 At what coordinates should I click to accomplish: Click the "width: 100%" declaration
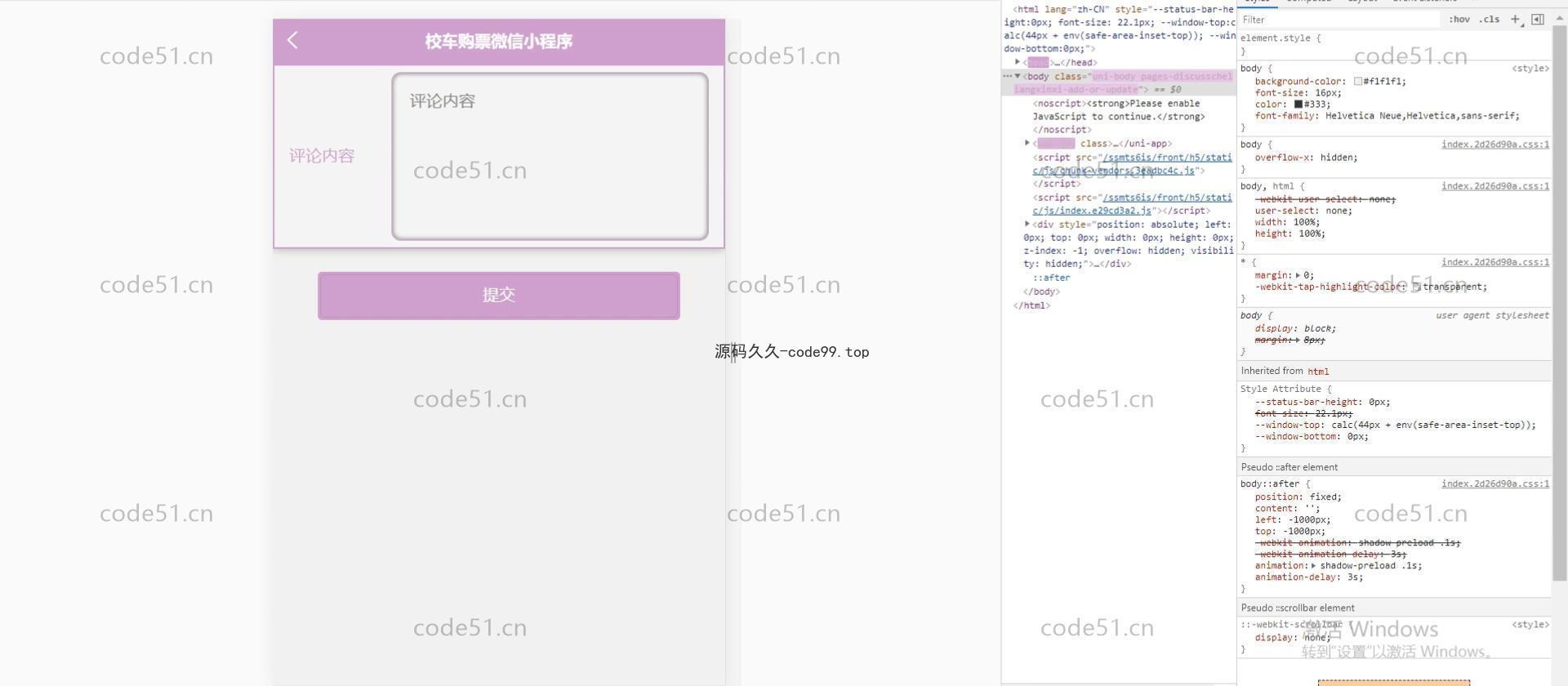pyautogui.click(x=1287, y=222)
